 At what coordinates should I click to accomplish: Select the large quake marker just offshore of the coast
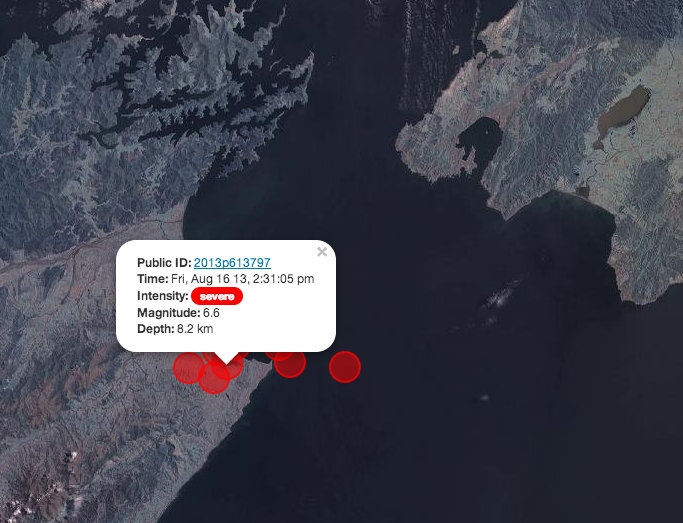[x=290, y=363]
